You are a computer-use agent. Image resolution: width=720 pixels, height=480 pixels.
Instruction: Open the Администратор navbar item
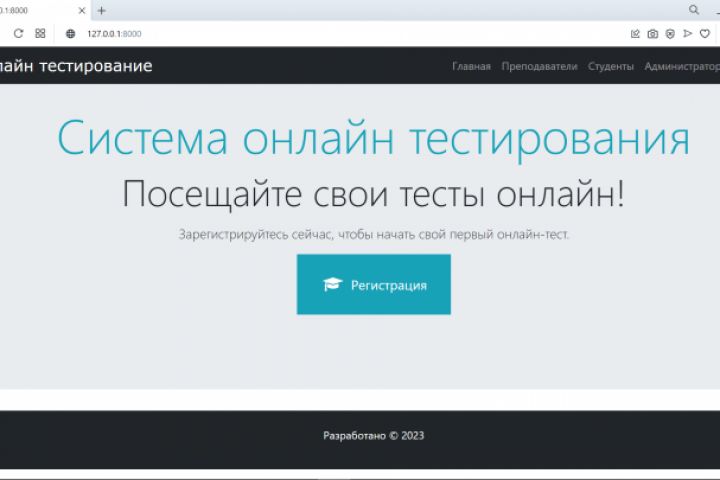point(682,66)
